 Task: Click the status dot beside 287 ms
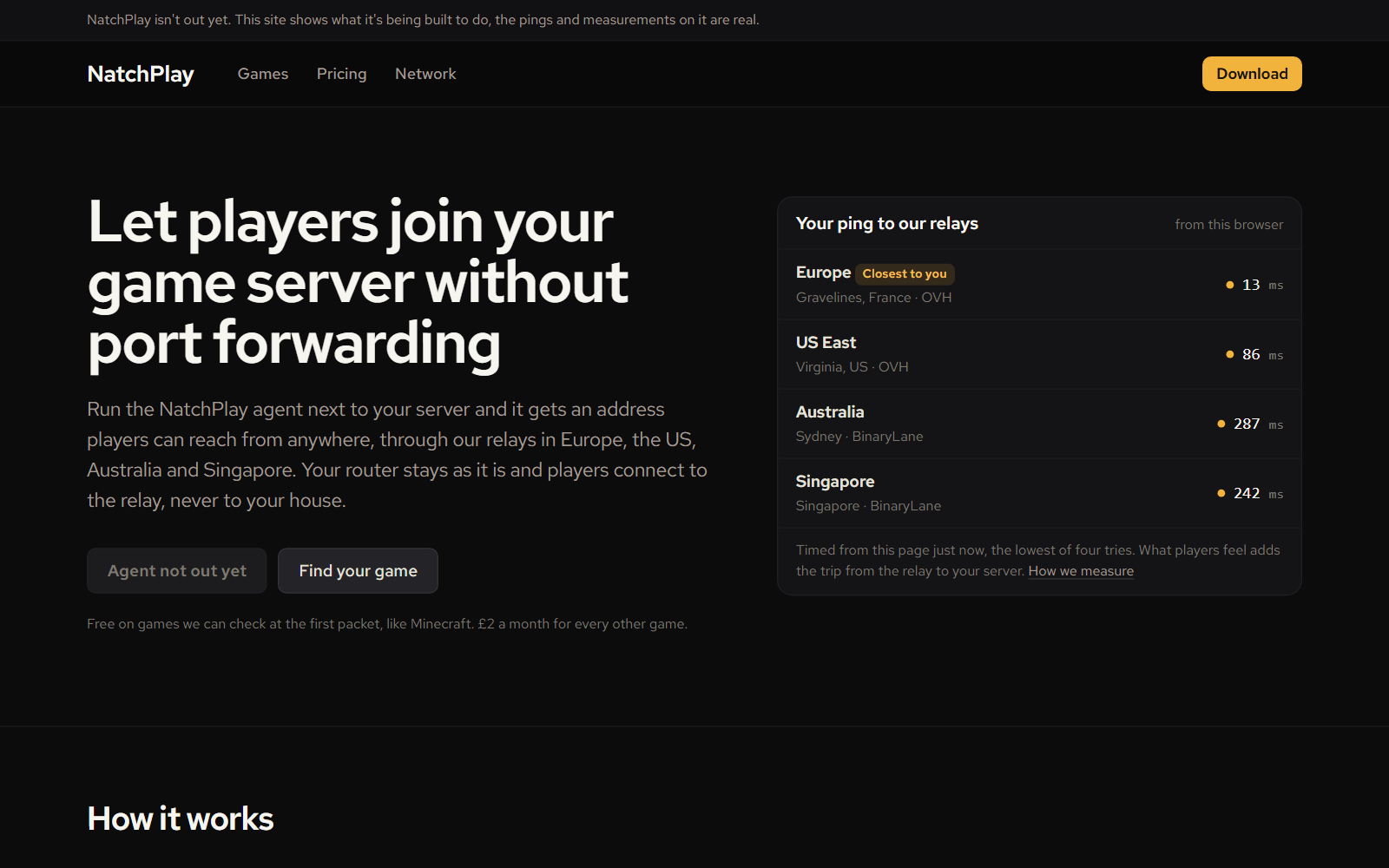[1221, 424]
